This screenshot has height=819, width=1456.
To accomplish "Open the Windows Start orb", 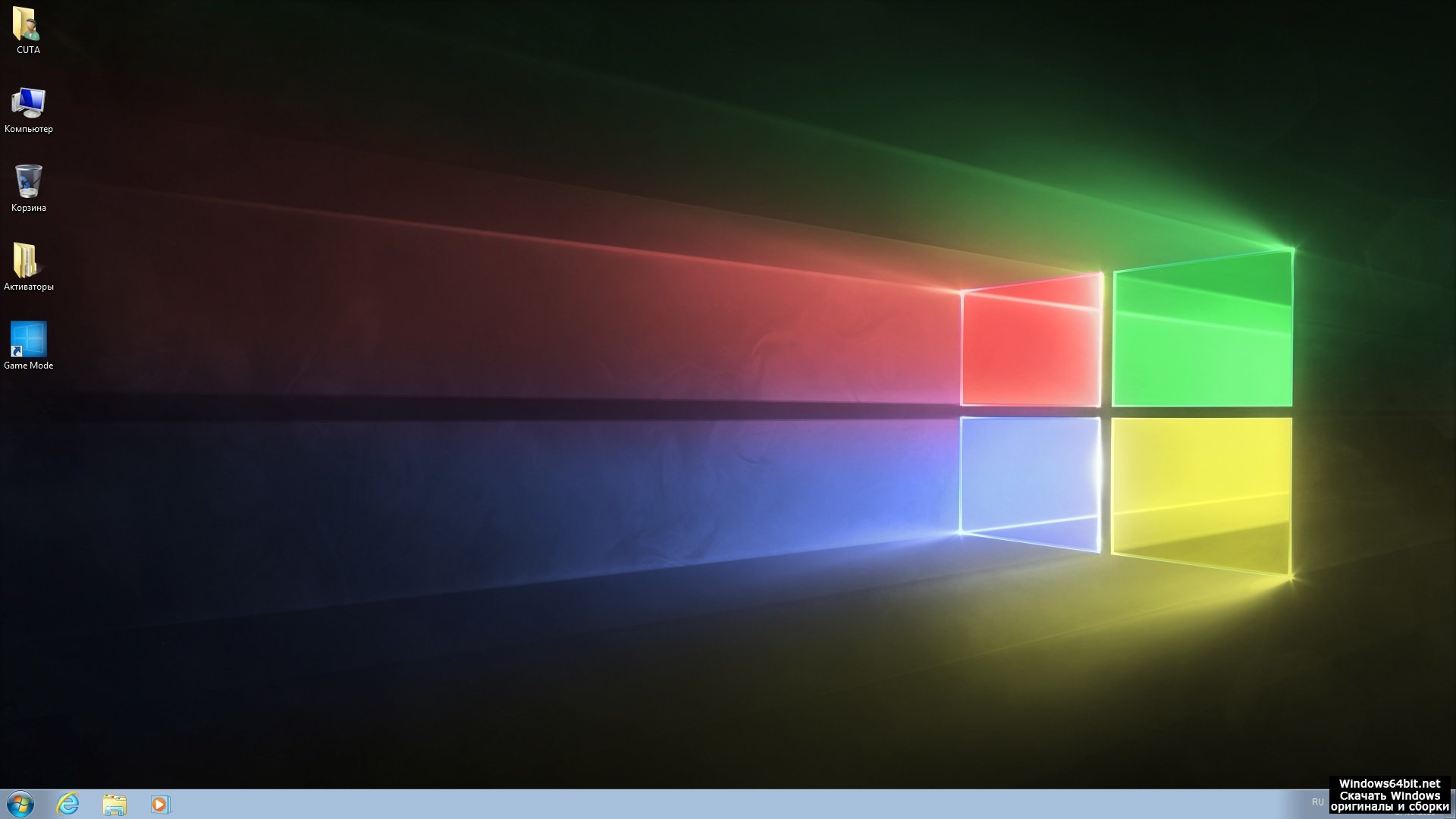I will (20, 804).
